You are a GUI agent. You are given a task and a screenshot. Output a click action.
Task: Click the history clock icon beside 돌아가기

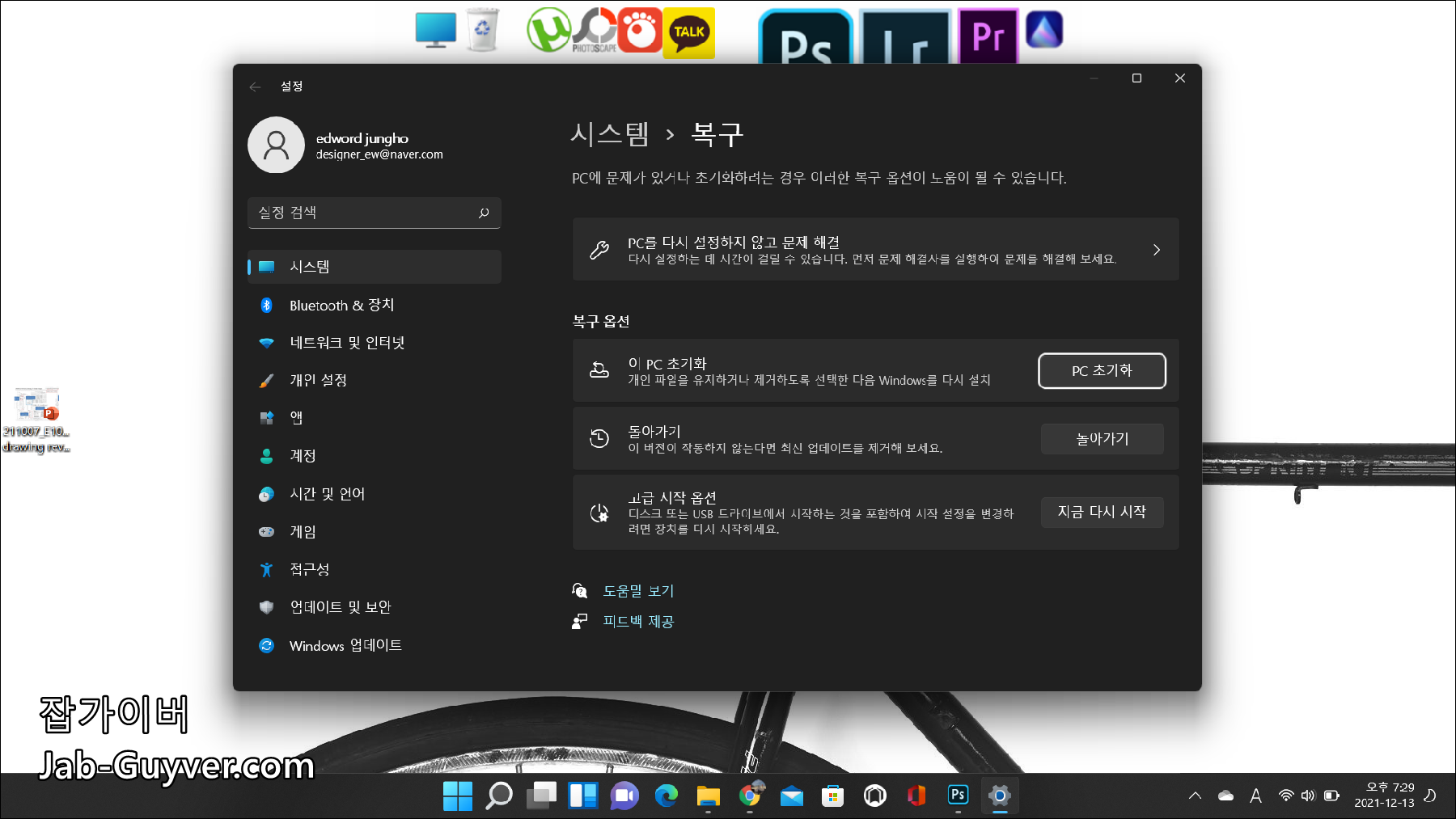click(x=599, y=438)
